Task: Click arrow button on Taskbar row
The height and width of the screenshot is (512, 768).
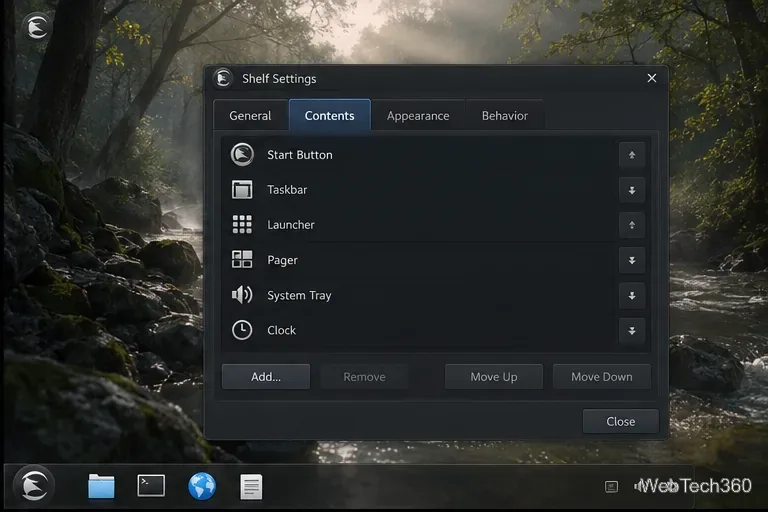Action: click(x=632, y=190)
